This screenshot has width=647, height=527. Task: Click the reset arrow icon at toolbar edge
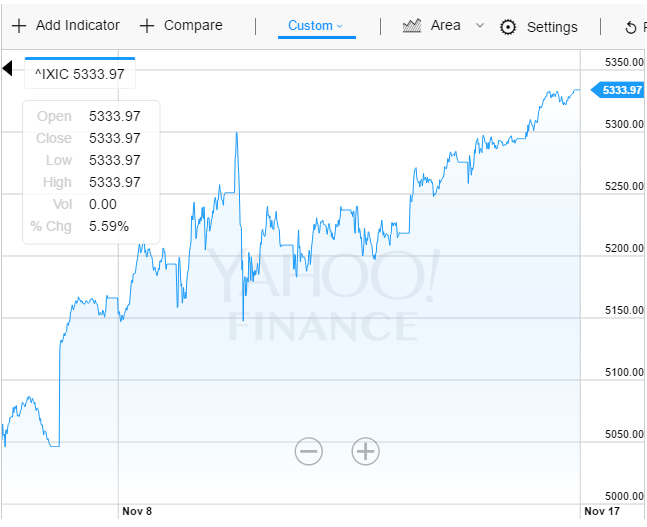pyautogui.click(x=630, y=27)
